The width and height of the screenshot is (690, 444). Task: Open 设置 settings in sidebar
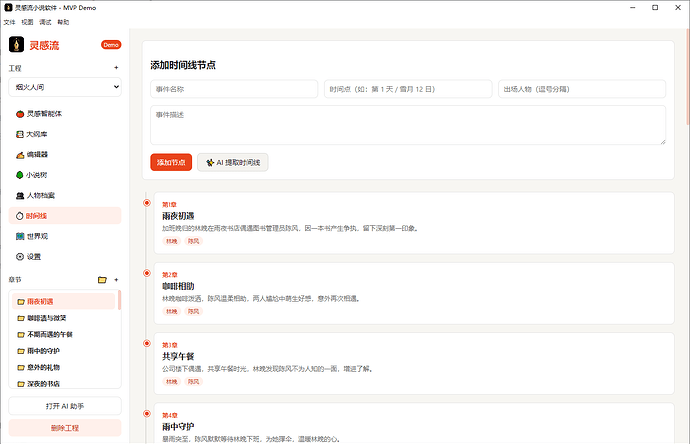tap(65, 257)
